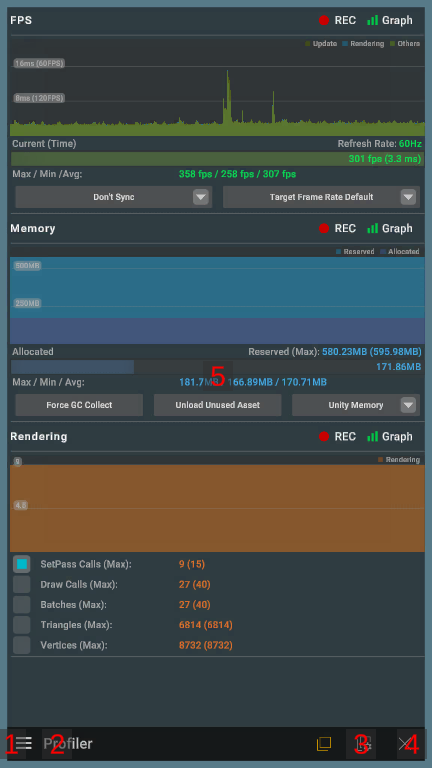Screen dimensions: 432x768
Task: Open the Target Frame Rate Default dropdown
Action: coord(321,197)
